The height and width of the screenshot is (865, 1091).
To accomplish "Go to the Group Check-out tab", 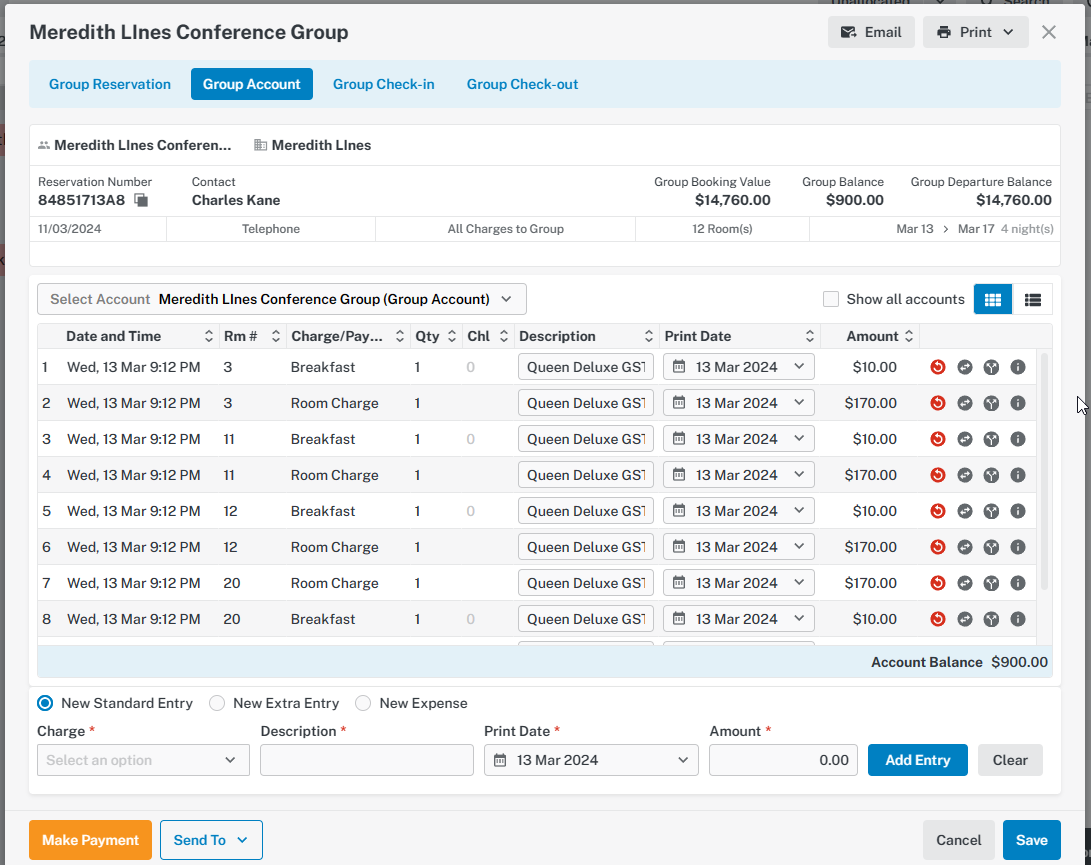I will pyautogui.click(x=523, y=84).
